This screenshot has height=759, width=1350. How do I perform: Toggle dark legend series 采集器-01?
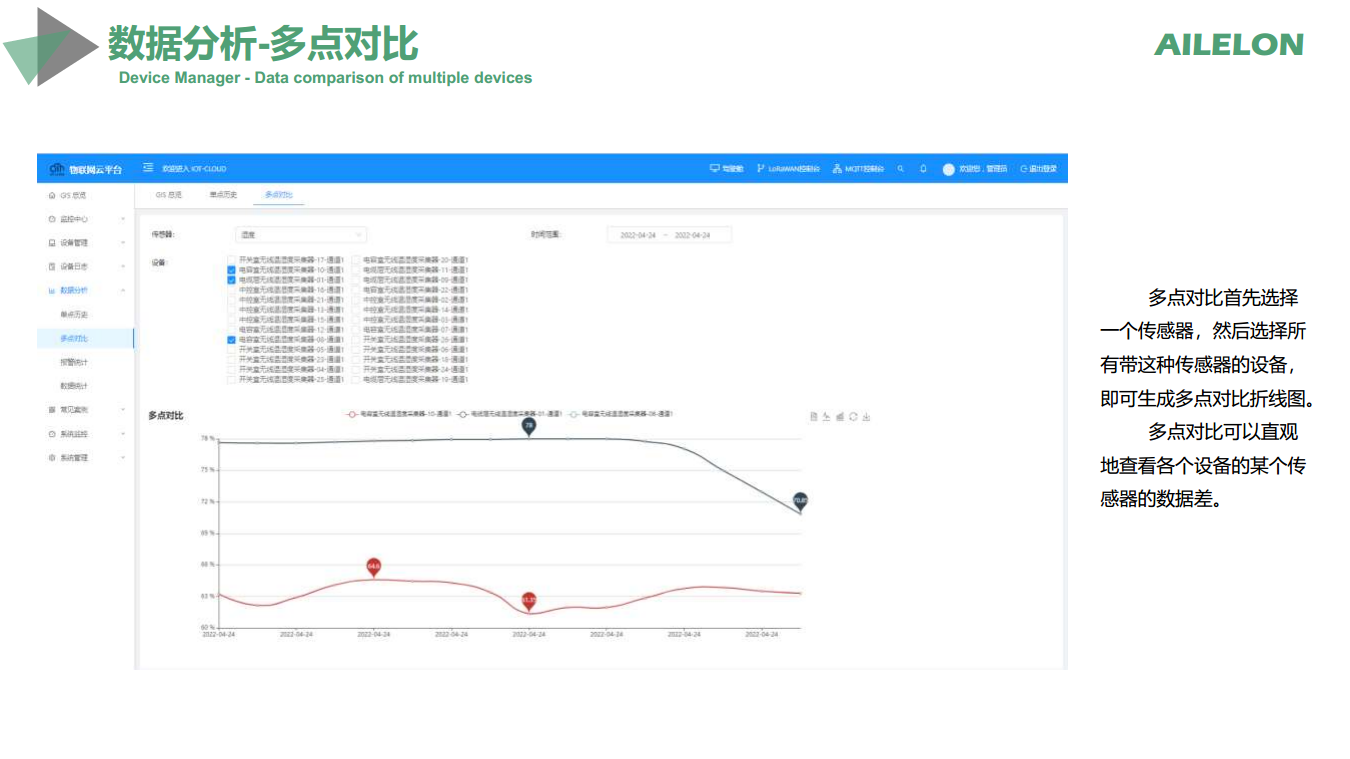pos(508,413)
